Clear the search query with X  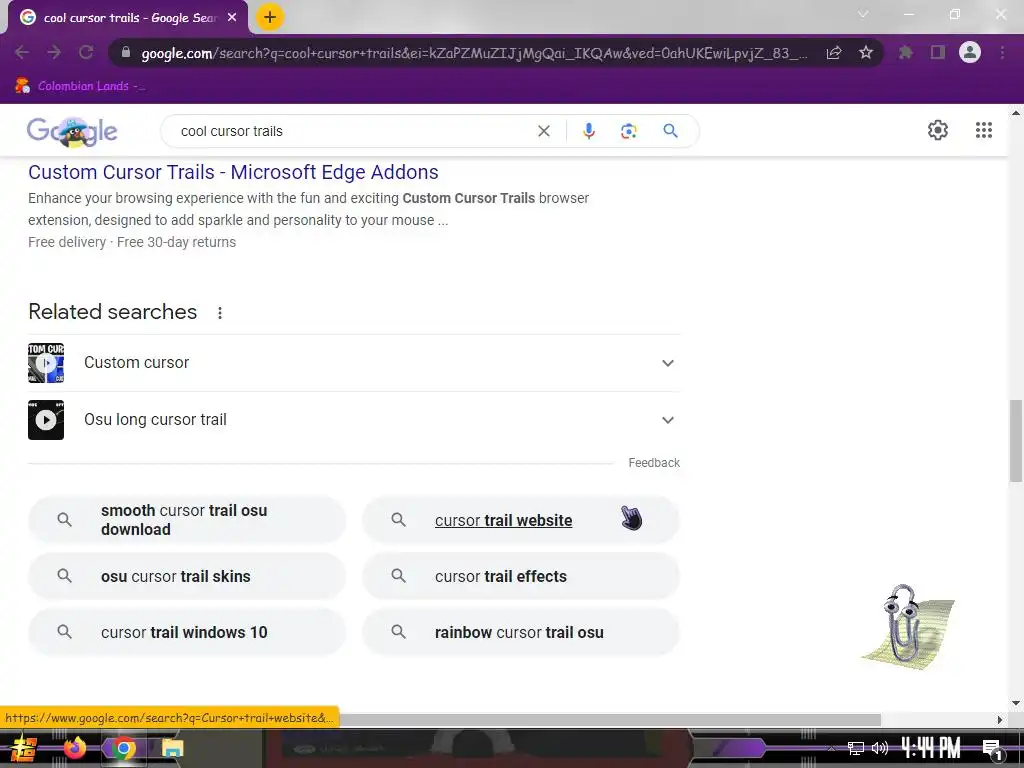pyautogui.click(x=543, y=131)
